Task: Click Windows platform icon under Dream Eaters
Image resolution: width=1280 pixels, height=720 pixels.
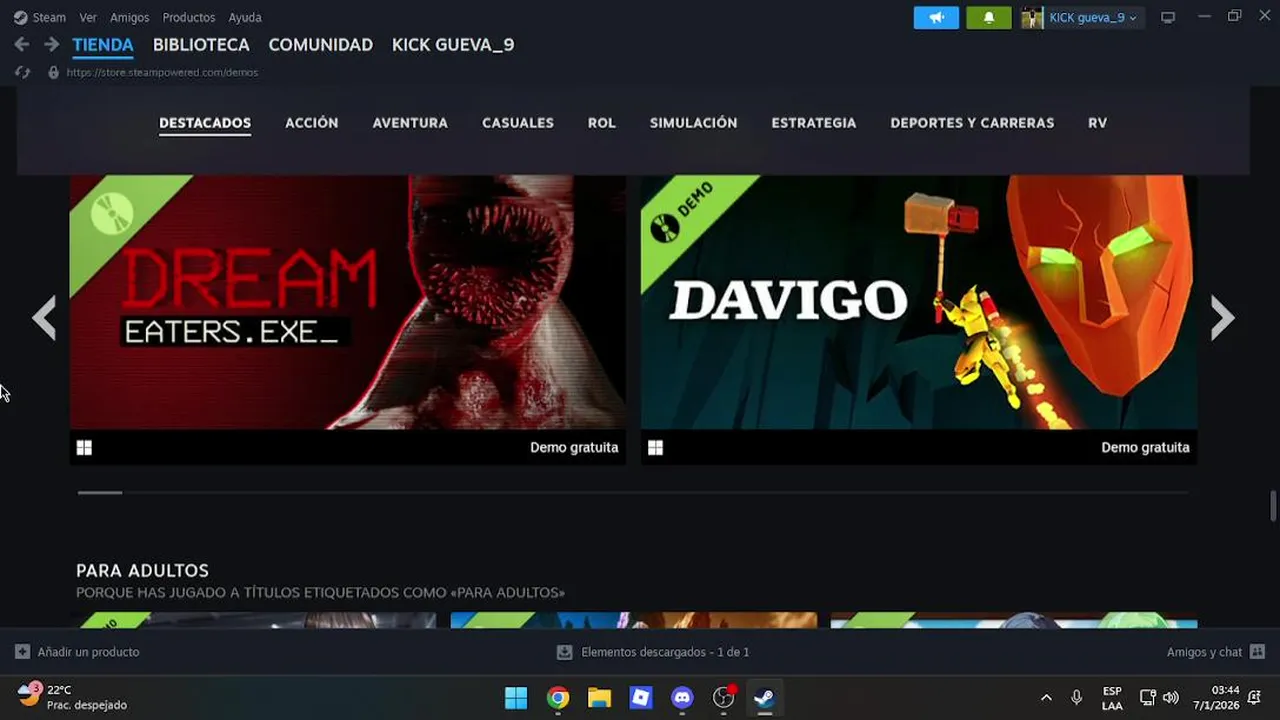Action: pyautogui.click(x=84, y=448)
